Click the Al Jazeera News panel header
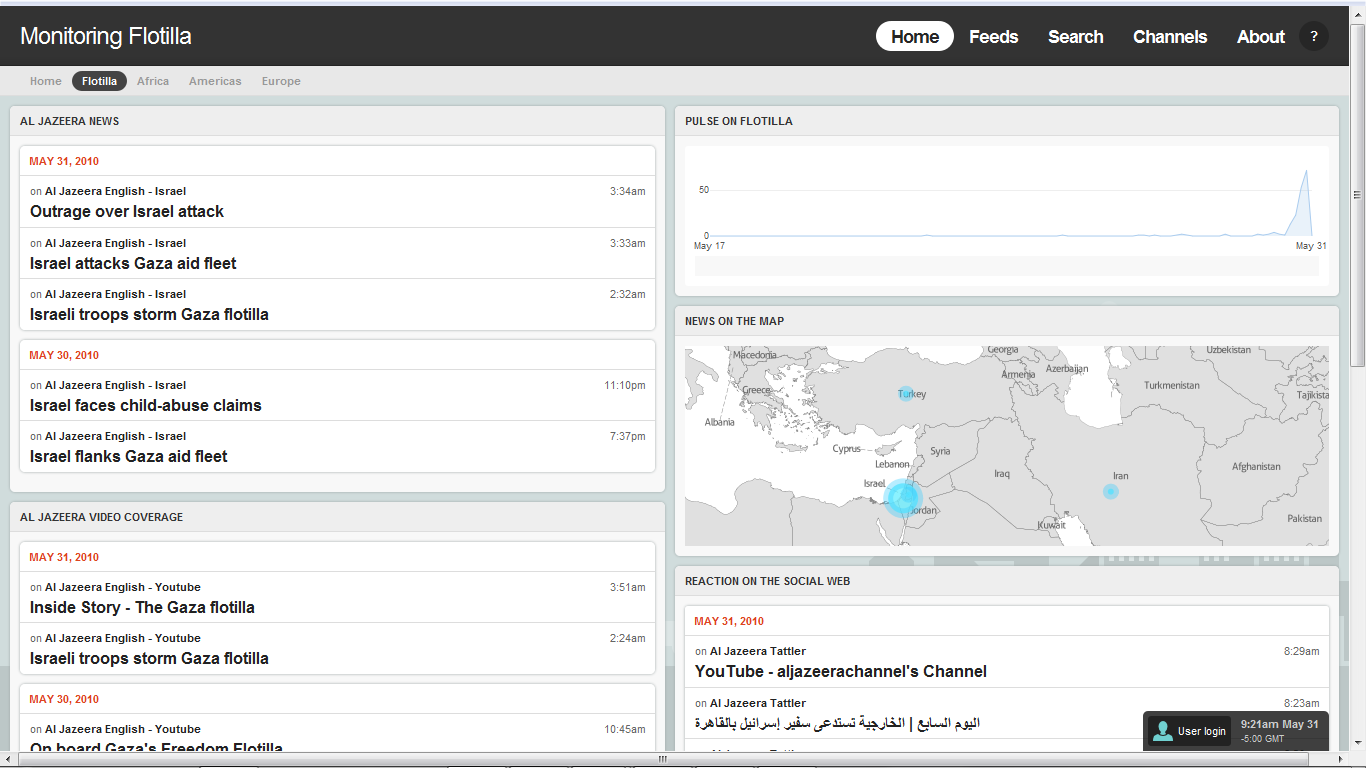The width and height of the screenshot is (1366, 768). pos(337,121)
